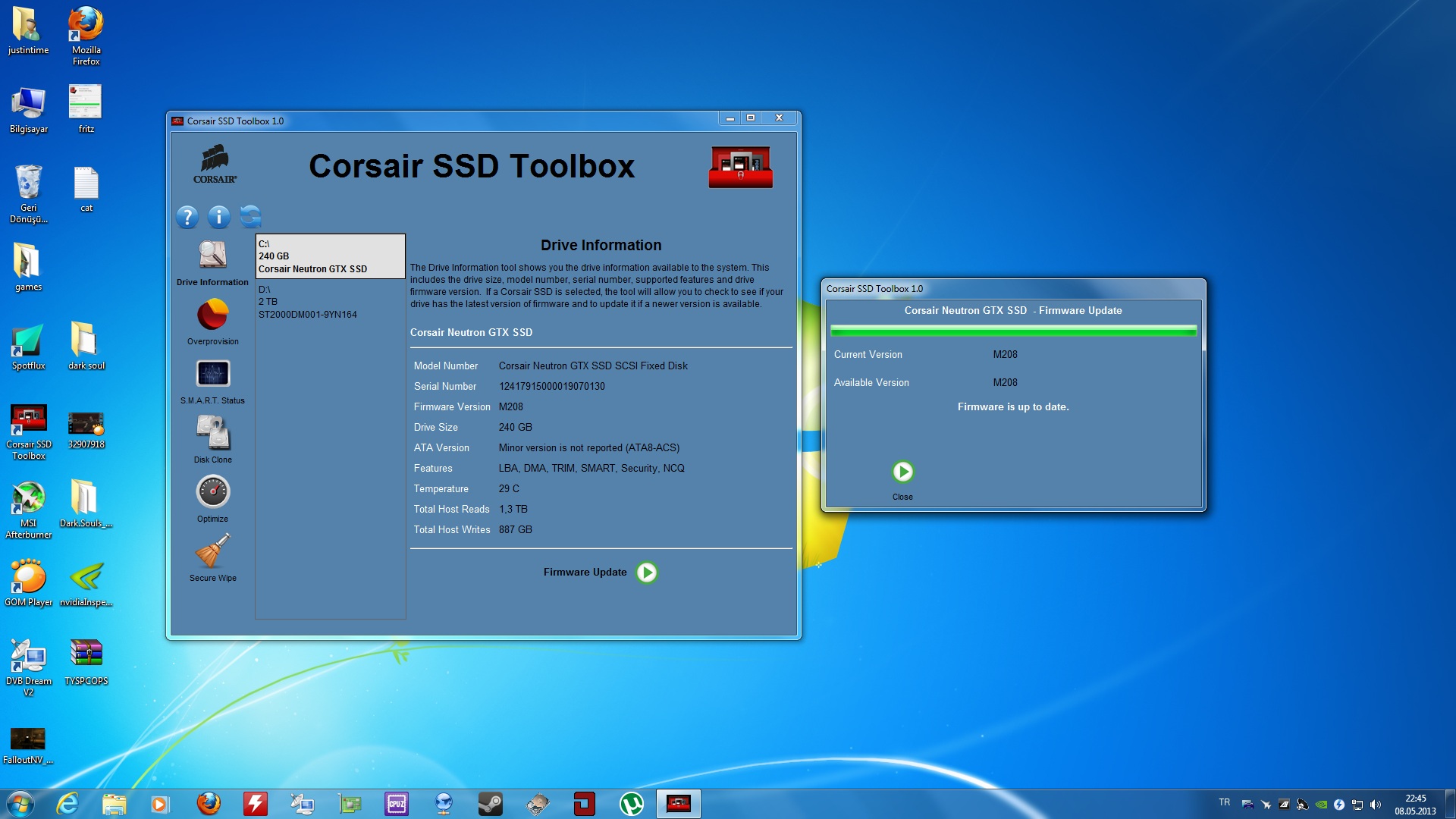Open the 32907918 desktop file

[86, 431]
